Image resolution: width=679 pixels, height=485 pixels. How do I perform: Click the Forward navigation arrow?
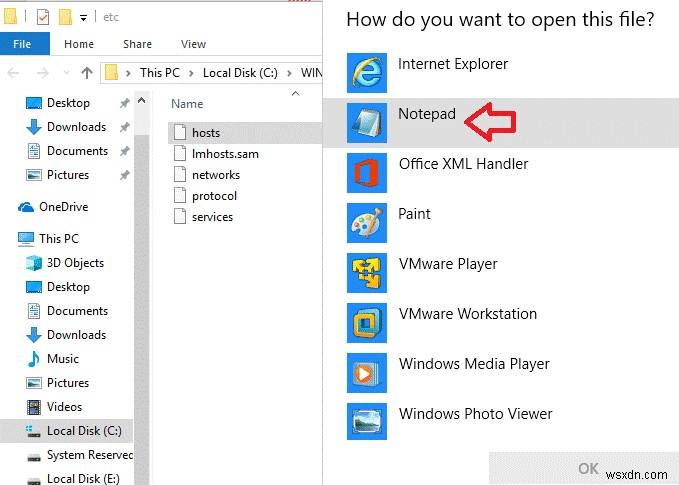click(x=42, y=73)
